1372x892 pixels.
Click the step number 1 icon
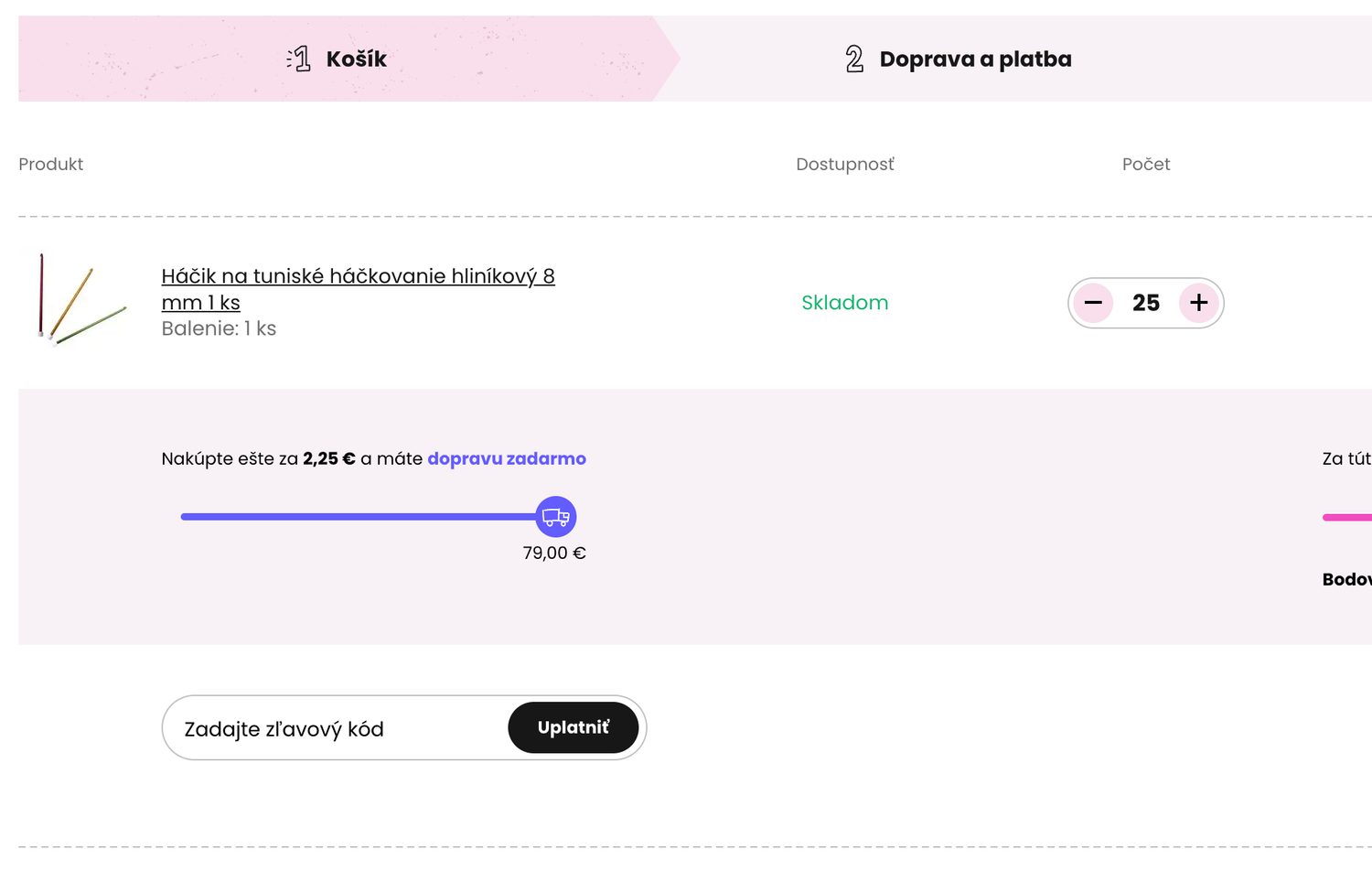click(299, 59)
